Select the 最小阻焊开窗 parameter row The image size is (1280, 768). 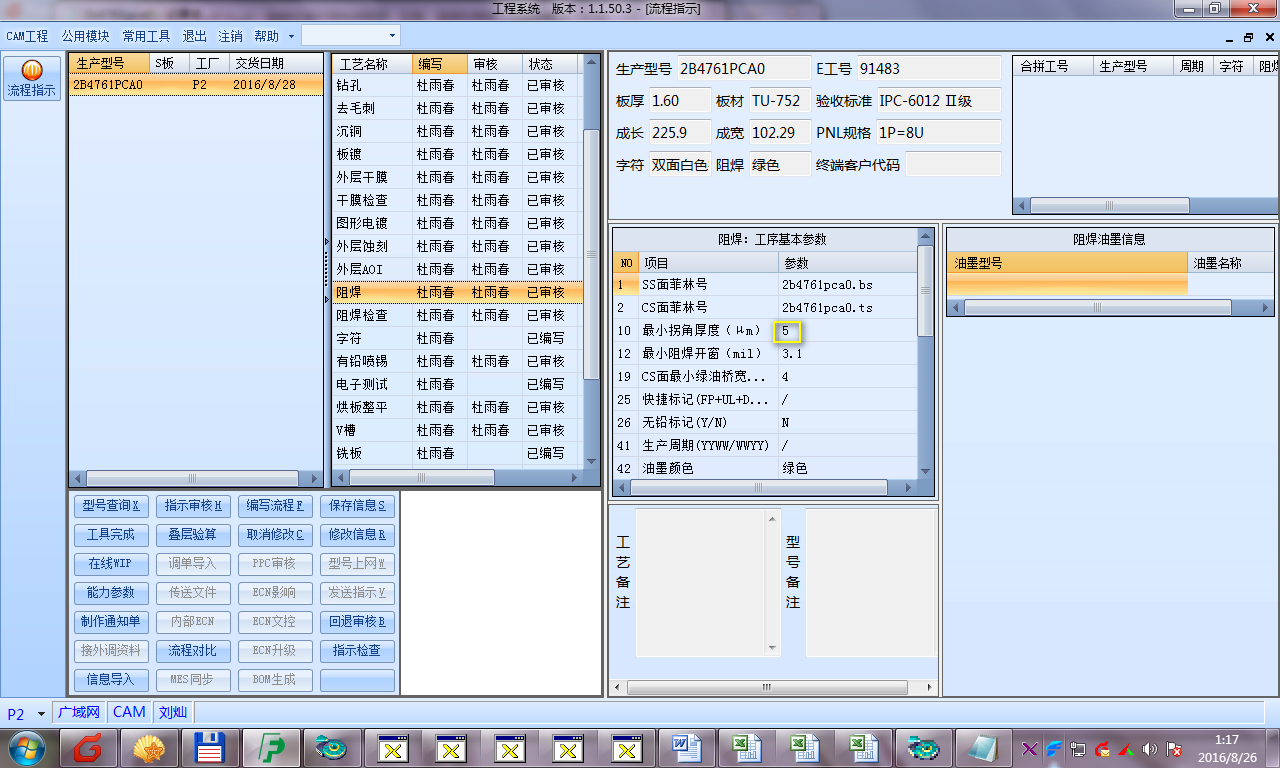(765, 353)
